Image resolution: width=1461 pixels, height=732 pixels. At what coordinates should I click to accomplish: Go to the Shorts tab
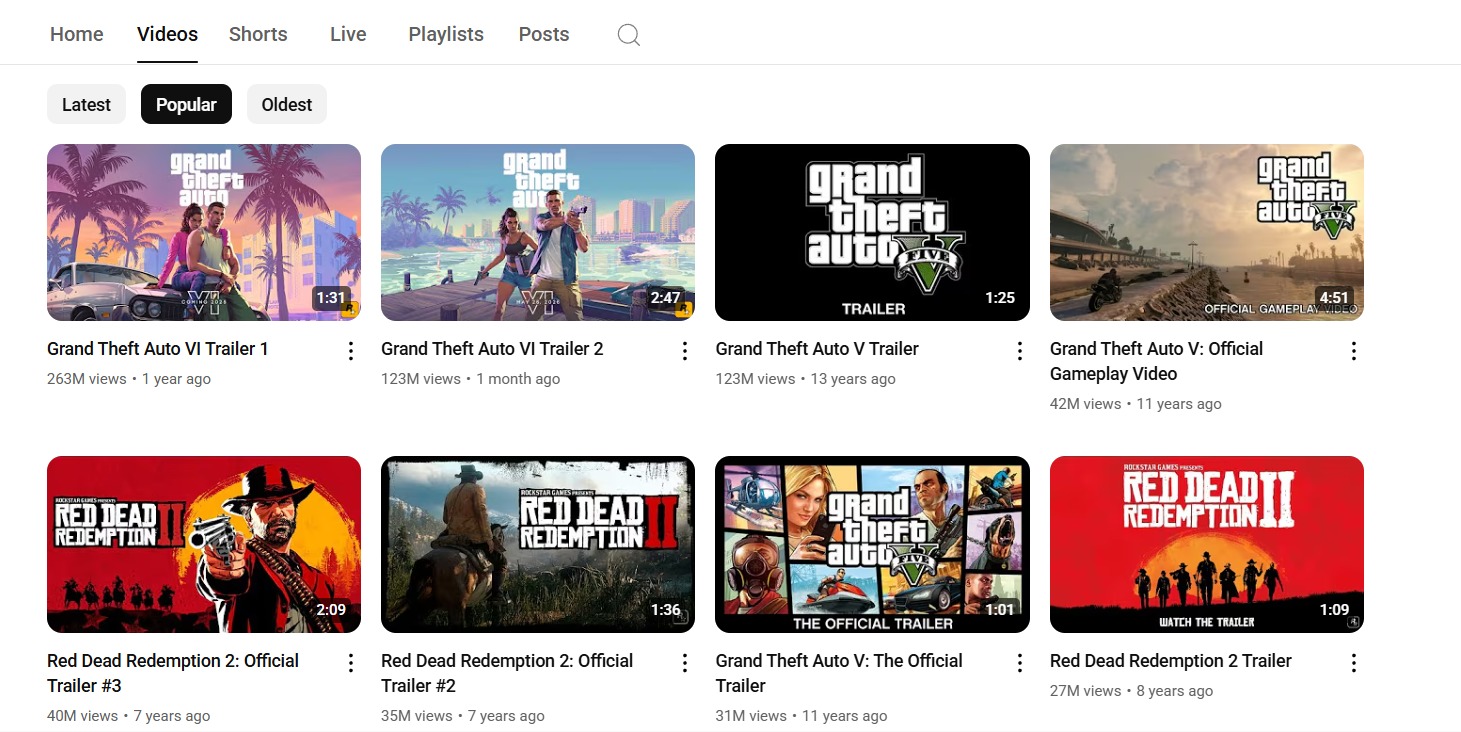click(x=258, y=34)
